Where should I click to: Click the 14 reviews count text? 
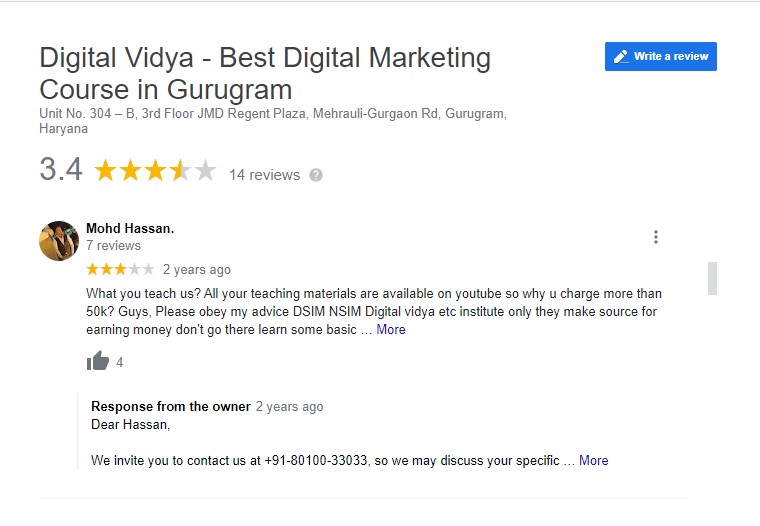[x=265, y=175]
